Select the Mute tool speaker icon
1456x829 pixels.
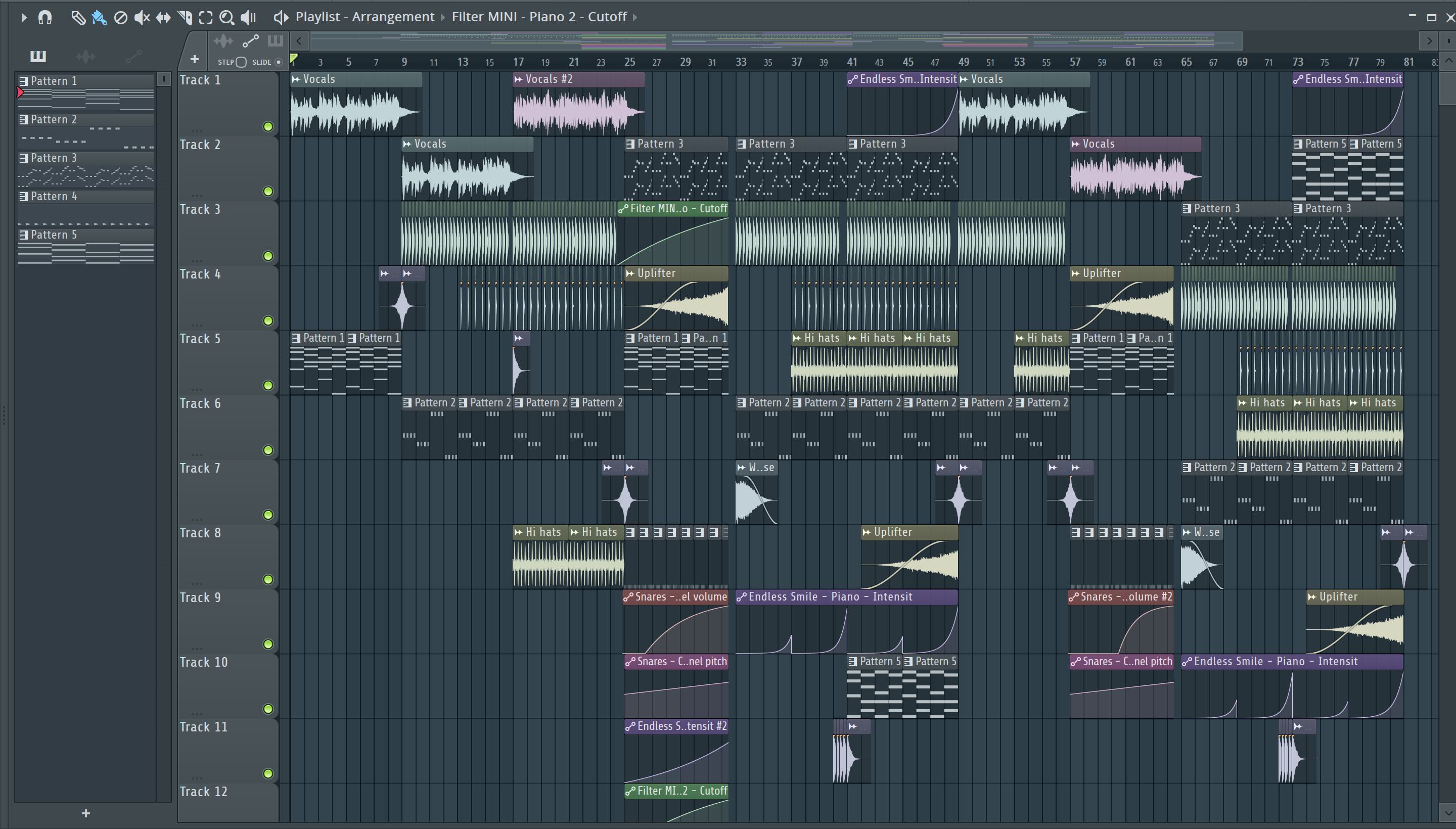point(142,18)
